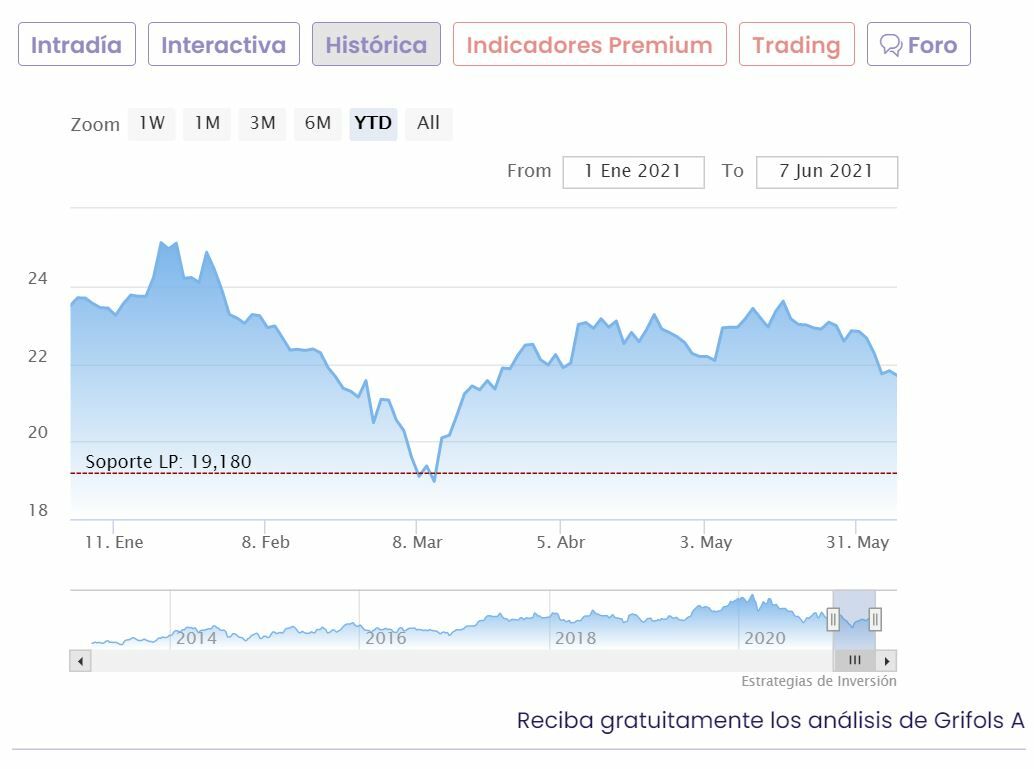
Task: Switch to the Interactiva tab
Action: [x=223, y=45]
